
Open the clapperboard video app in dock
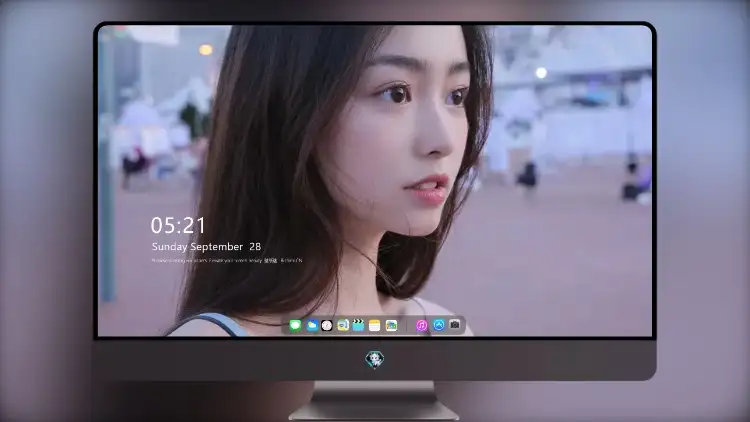coord(358,325)
